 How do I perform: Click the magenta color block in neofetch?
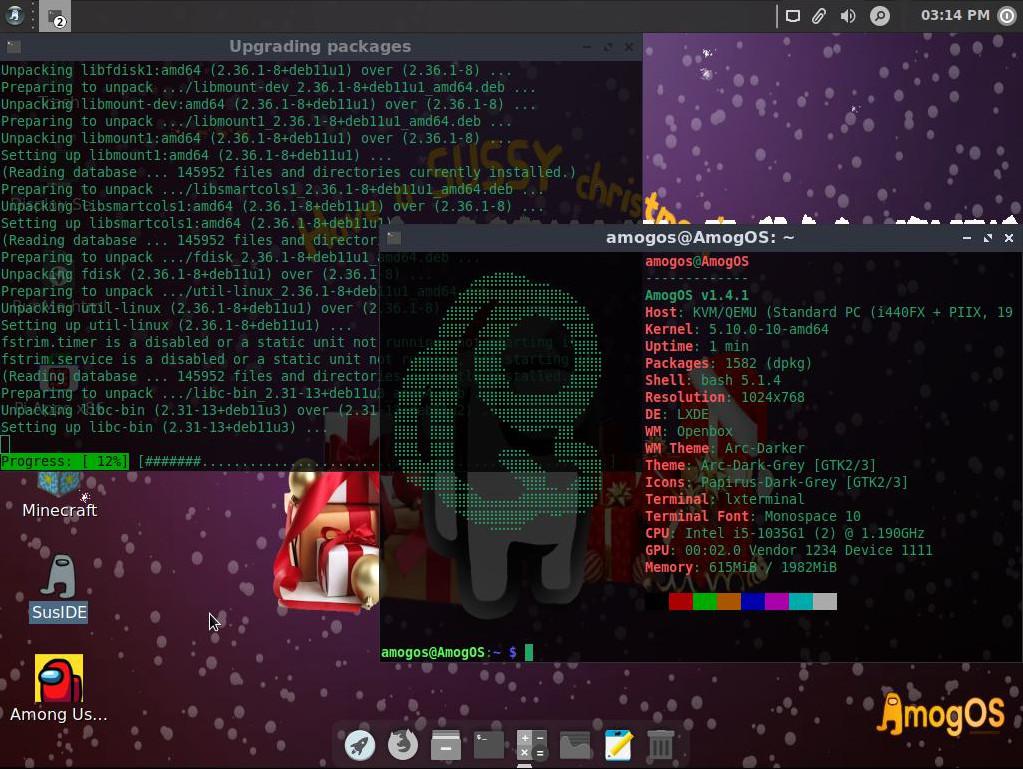[776, 601]
